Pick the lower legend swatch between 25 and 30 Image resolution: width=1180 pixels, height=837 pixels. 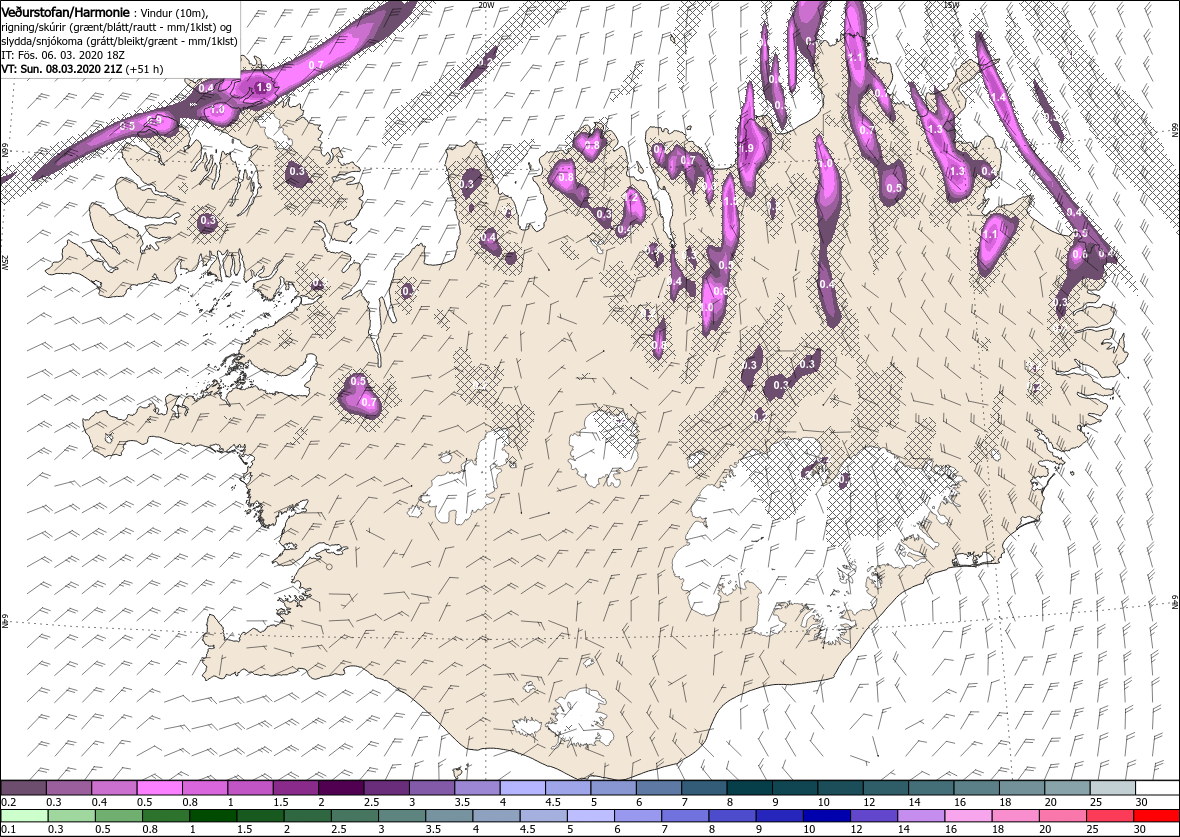click(x=1110, y=817)
